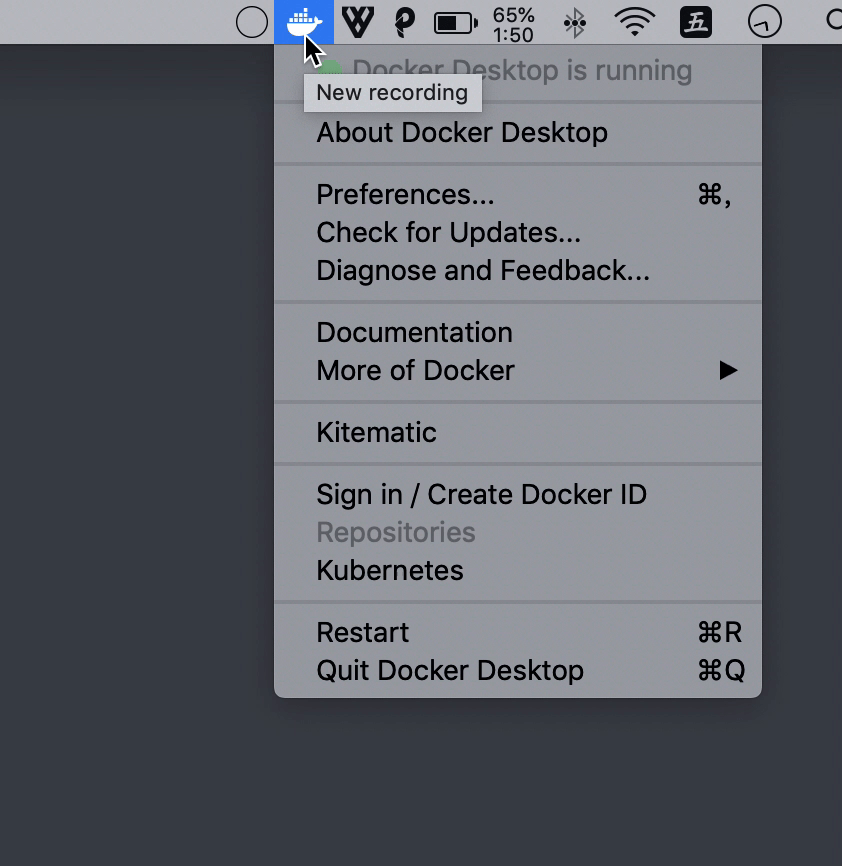Click the circle recording icon in menu bar
842x866 pixels.
coord(252,22)
